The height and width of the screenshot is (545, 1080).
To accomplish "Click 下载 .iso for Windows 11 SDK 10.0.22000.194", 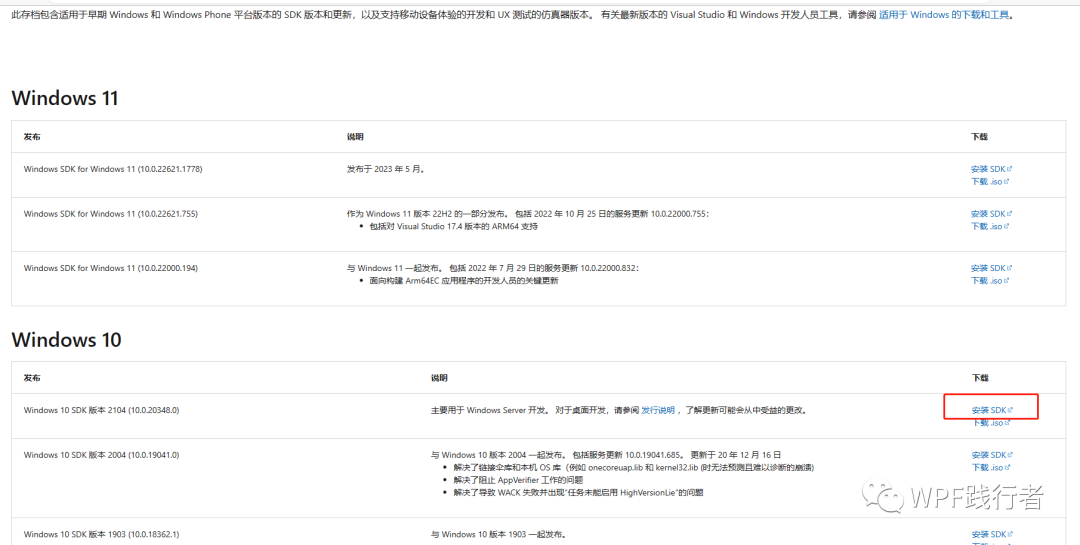I will (x=990, y=281).
